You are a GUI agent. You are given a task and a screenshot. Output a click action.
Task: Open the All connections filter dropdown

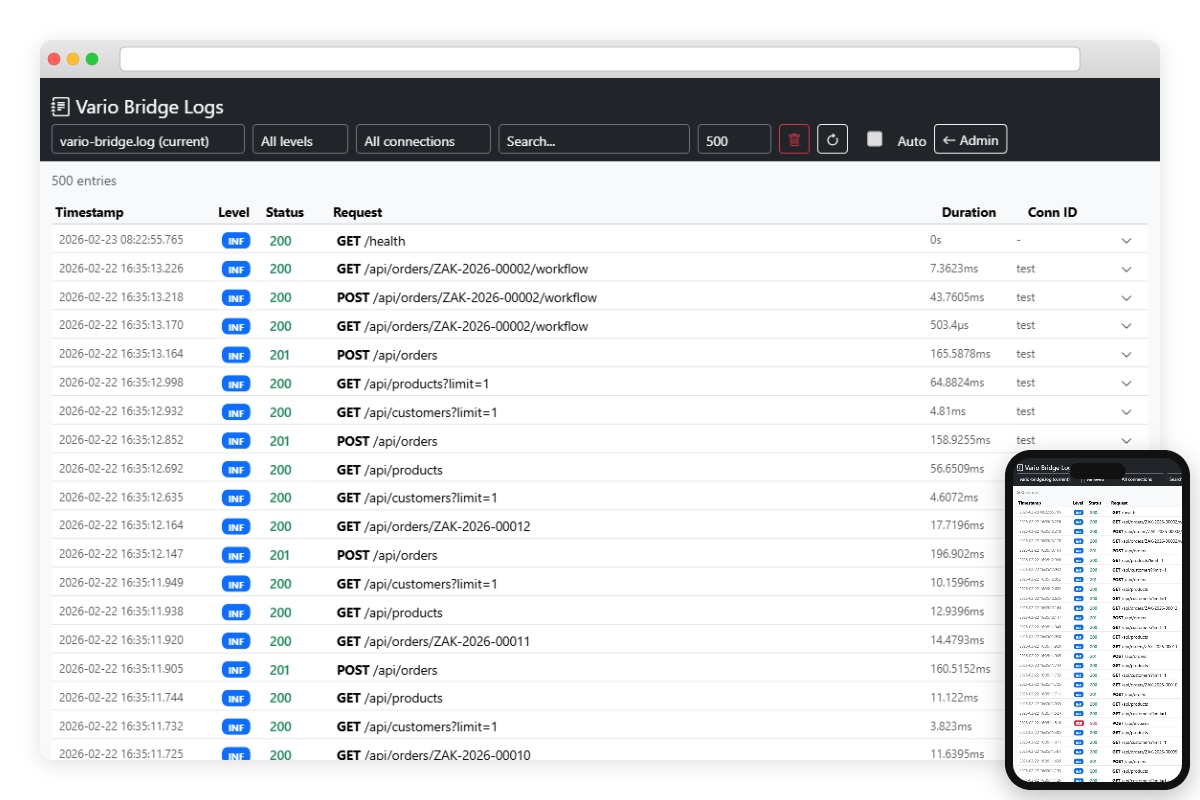click(423, 140)
